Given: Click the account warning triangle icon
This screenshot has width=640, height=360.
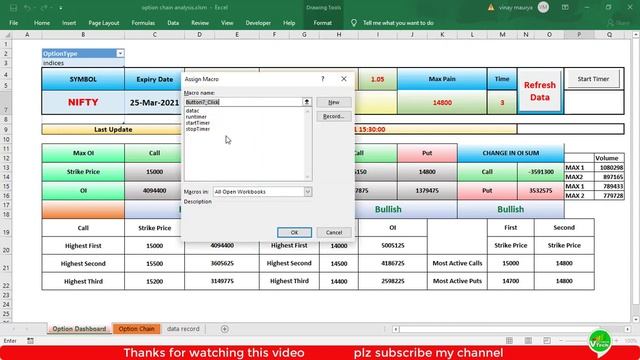Looking at the screenshot, I should click(491, 7).
